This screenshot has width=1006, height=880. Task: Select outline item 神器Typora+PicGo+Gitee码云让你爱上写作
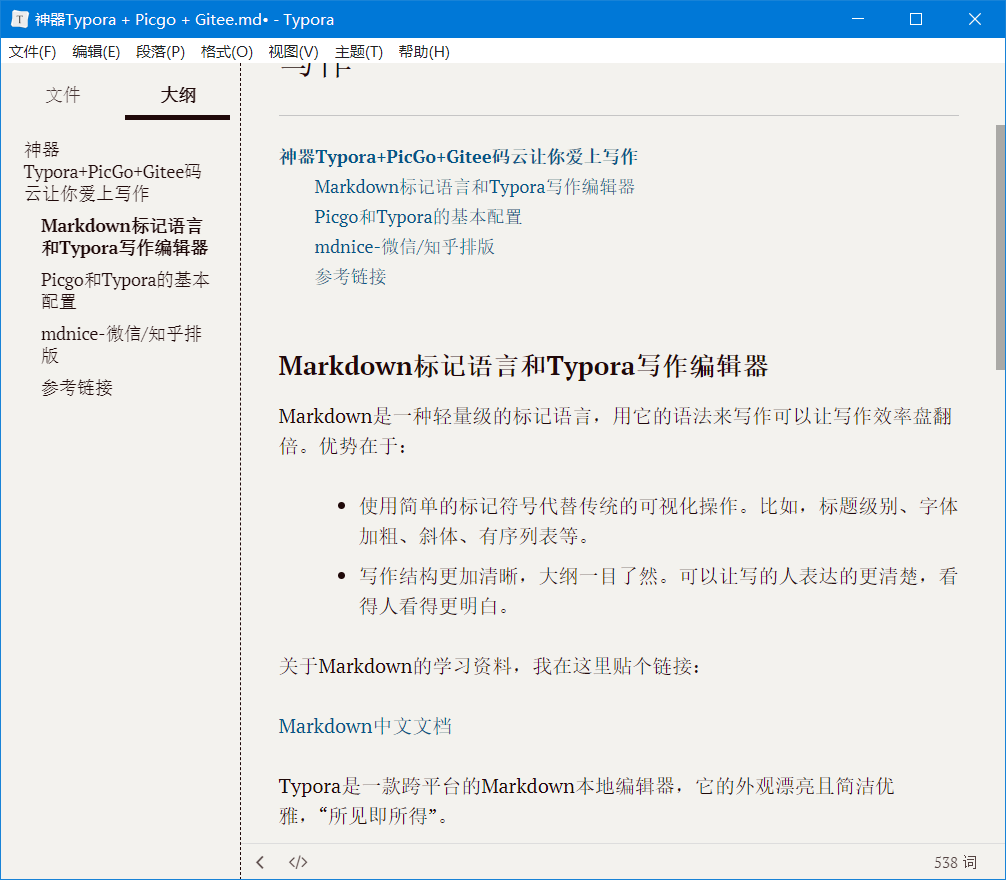tap(113, 171)
